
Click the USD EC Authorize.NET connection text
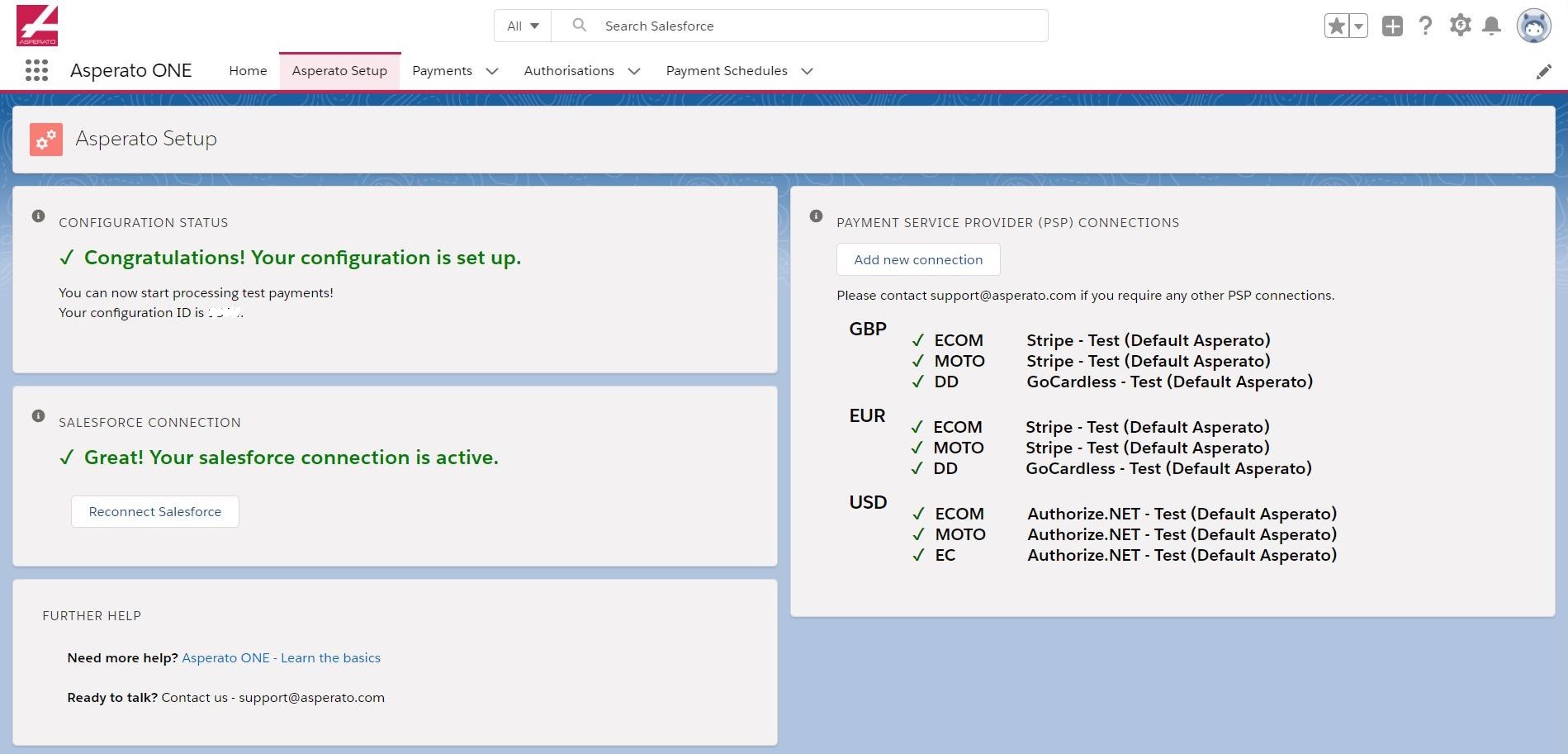click(x=1182, y=555)
